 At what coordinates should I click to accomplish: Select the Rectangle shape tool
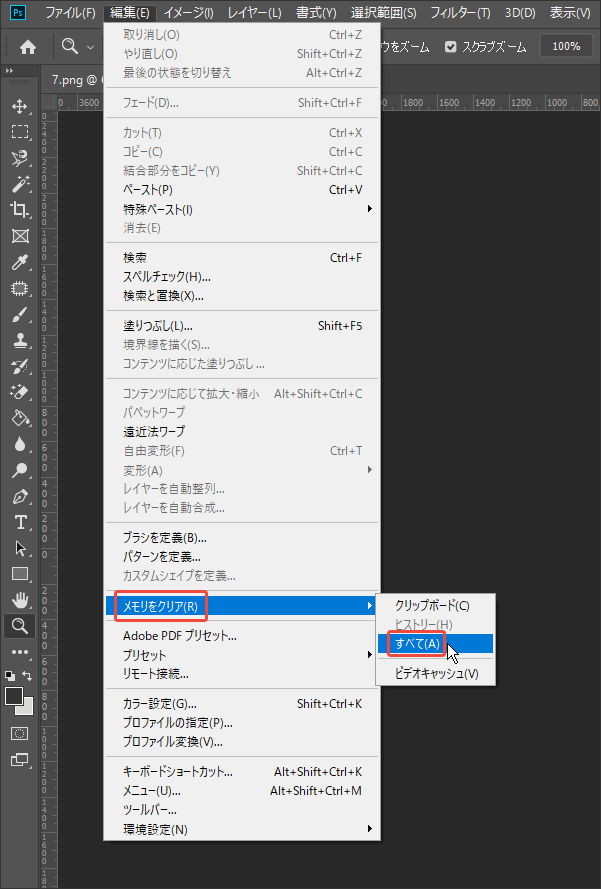(x=20, y=574)
